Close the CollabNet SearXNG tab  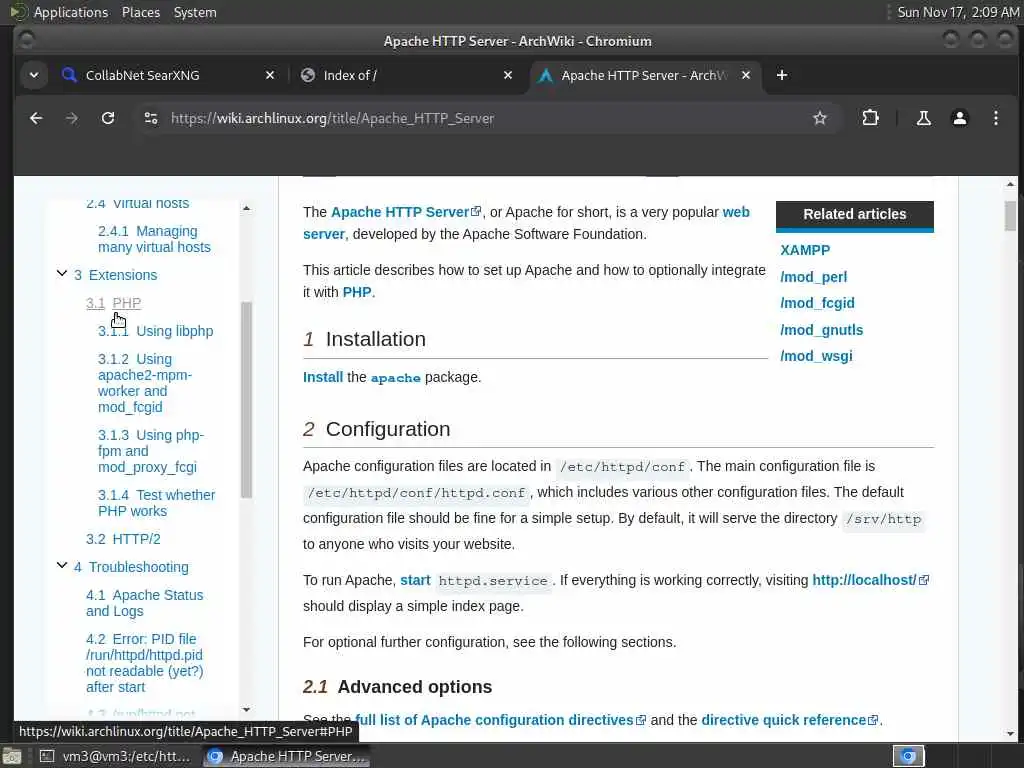coord(270,76)
